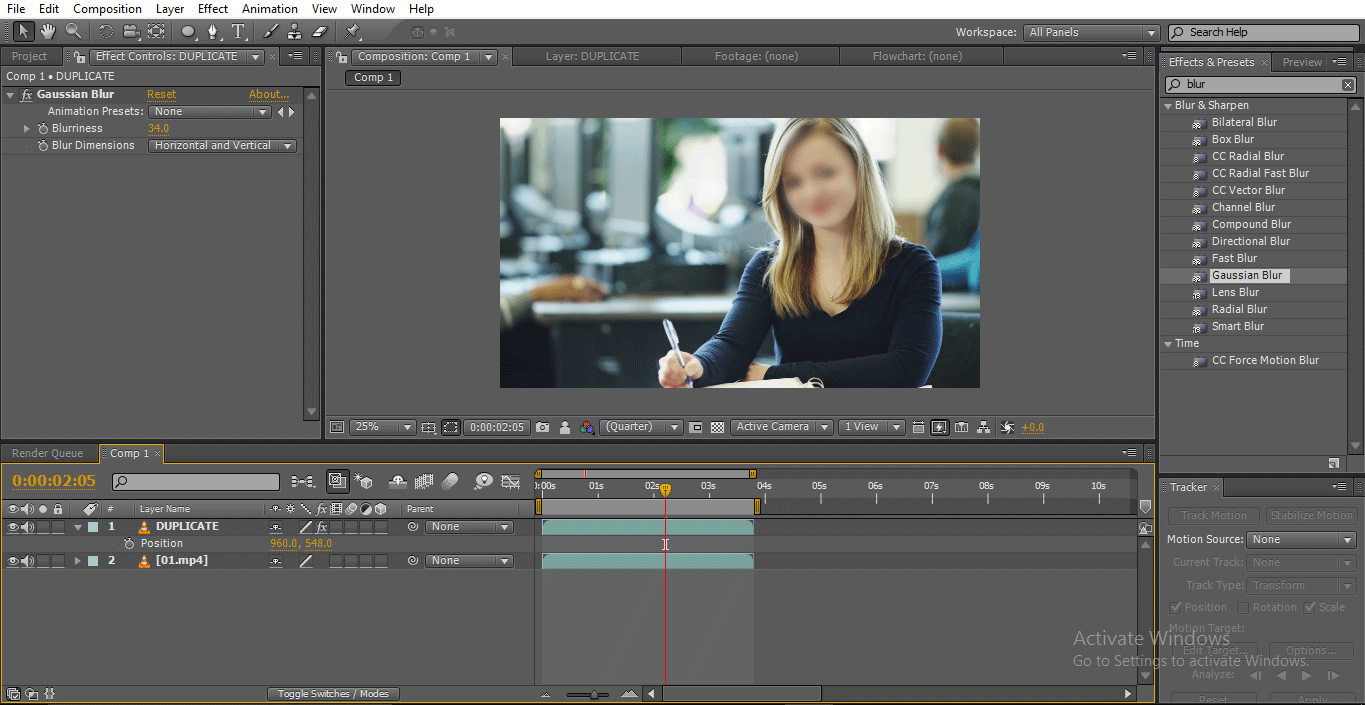Click the Blurriness stopwatch icon
The image size is (1365, 705).
coord(43,129)
